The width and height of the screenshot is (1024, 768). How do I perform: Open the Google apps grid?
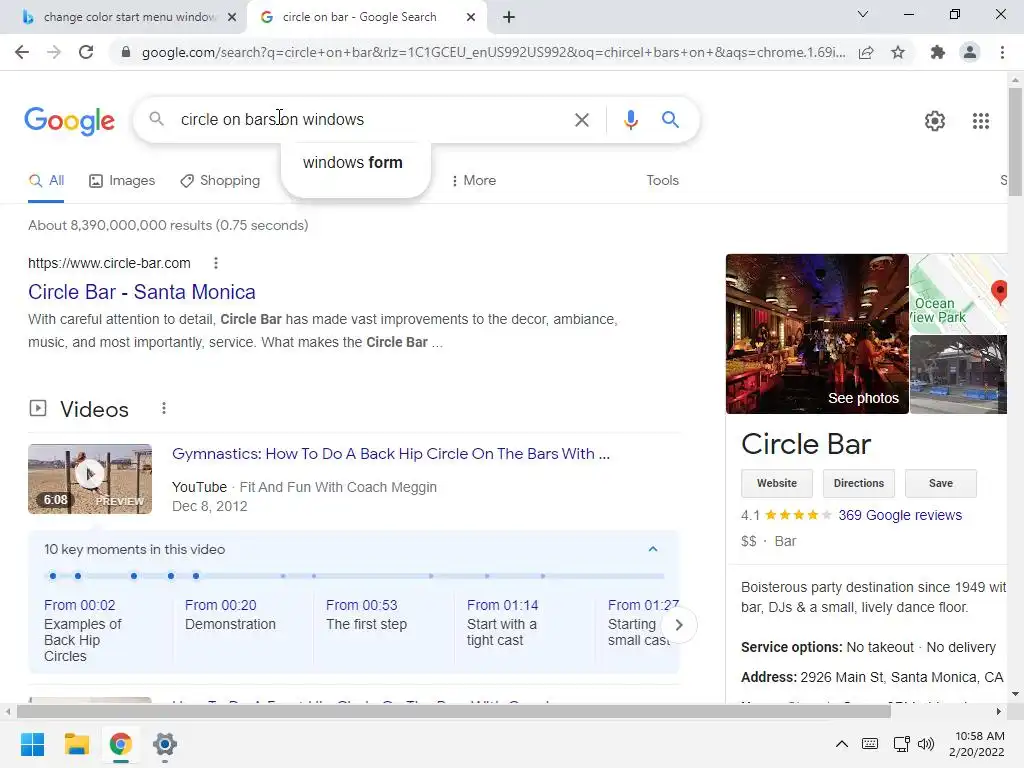coord(980,121)
